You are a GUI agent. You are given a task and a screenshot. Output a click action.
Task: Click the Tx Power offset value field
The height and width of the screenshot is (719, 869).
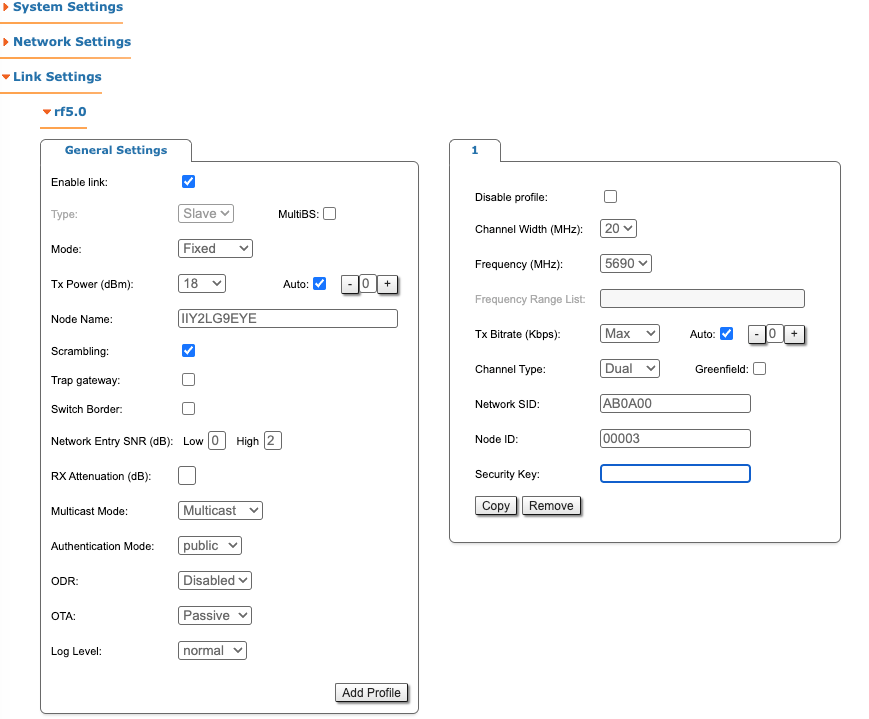pyautogui.click(x=368, y=284)
